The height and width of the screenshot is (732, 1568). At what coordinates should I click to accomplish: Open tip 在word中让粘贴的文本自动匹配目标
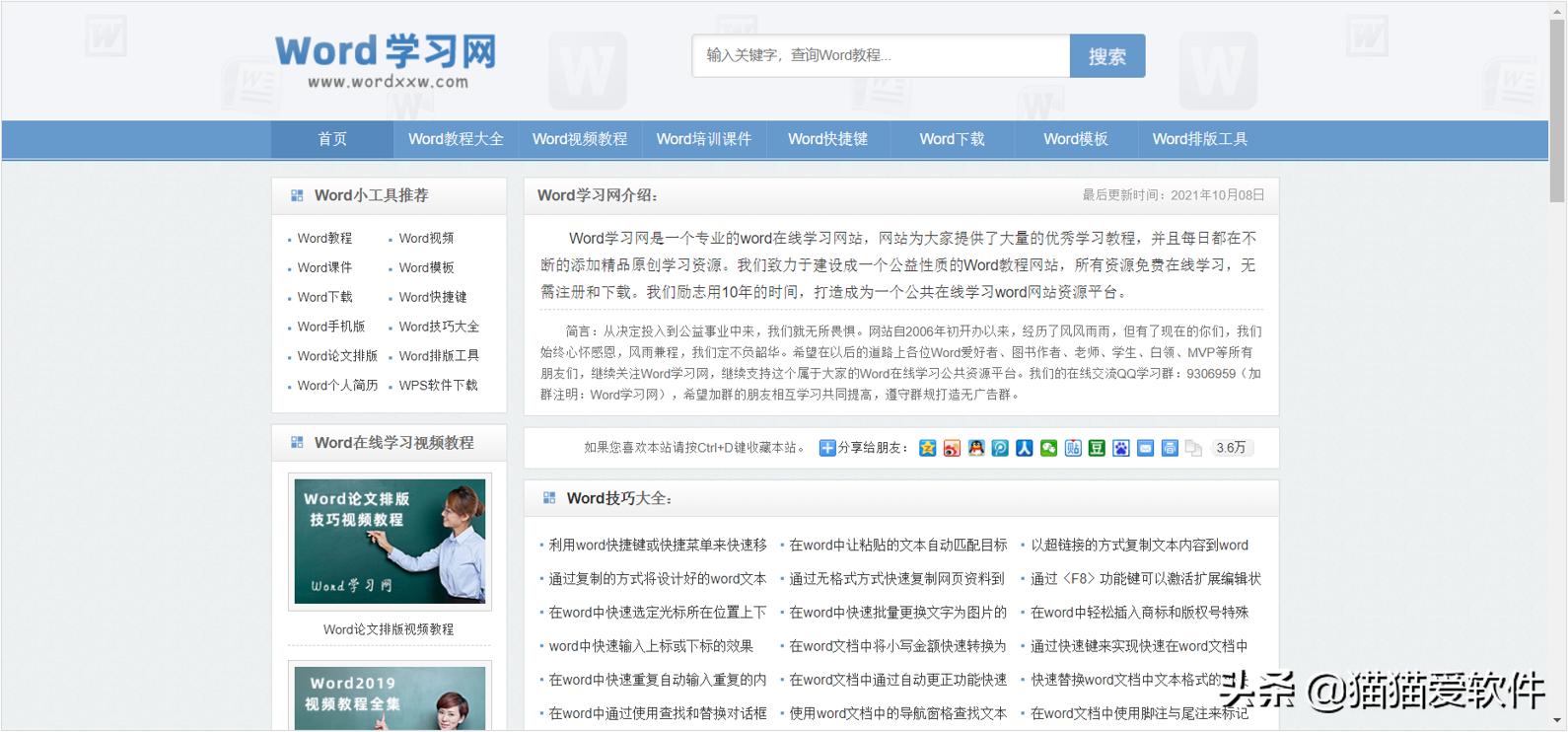(898, 546)
